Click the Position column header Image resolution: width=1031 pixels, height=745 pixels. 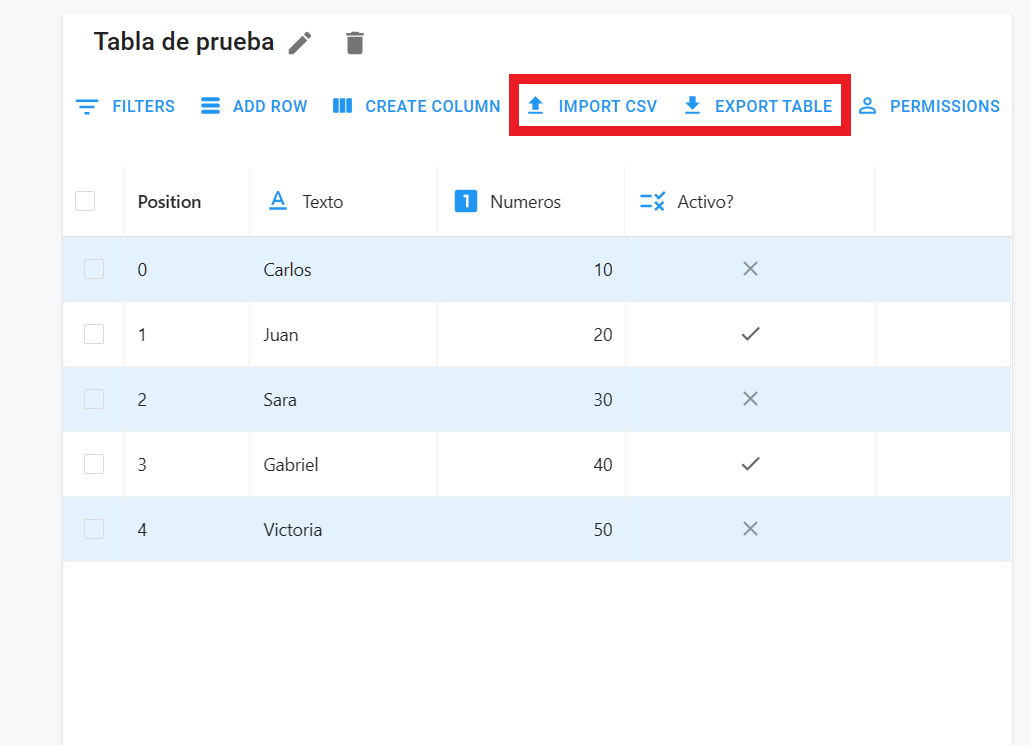[169, 202]
